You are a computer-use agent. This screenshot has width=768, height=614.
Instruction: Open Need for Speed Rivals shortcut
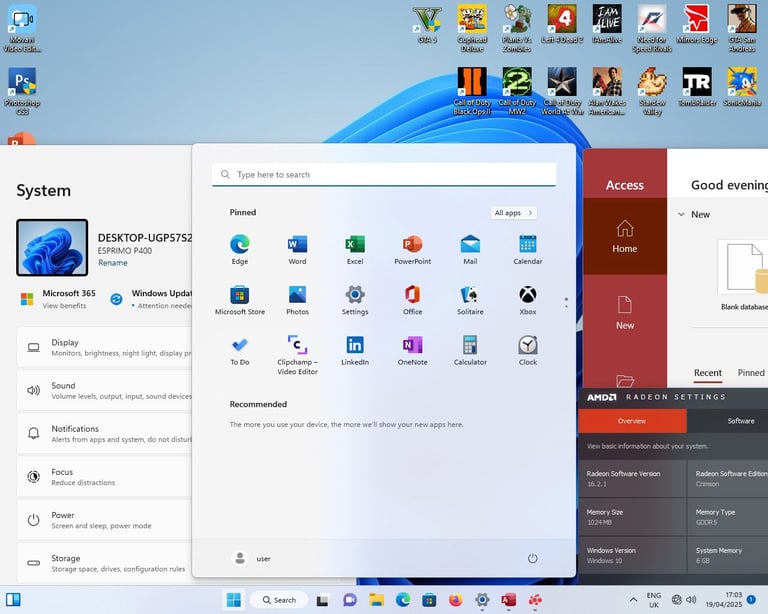click(x=651, y=28)
